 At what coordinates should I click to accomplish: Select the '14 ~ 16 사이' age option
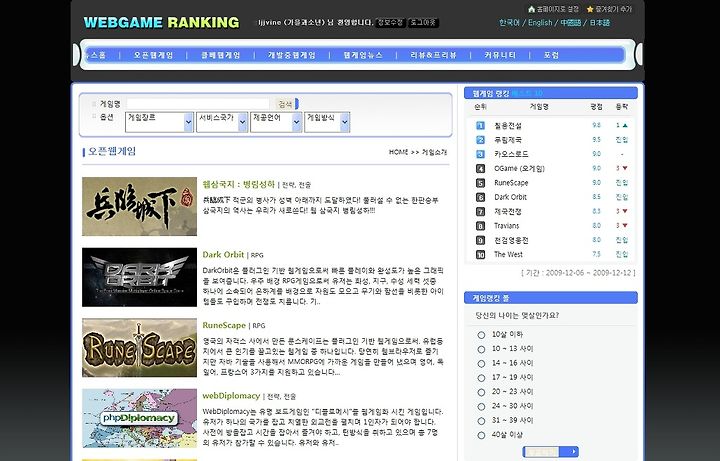tap(481, 363)
